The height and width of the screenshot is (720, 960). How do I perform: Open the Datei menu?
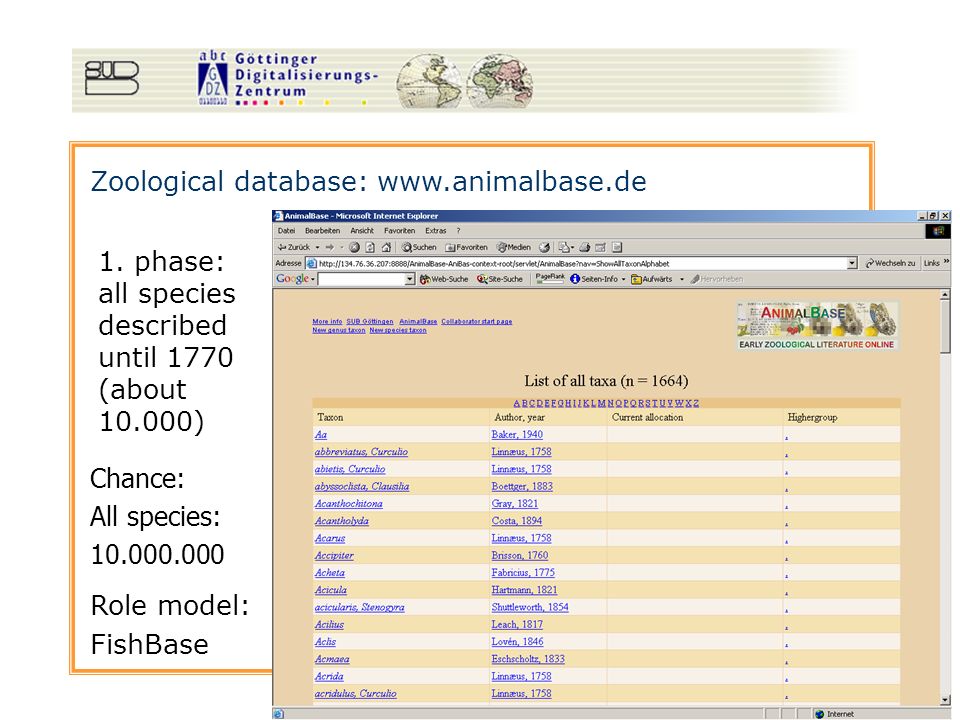(x=287, y=231)
